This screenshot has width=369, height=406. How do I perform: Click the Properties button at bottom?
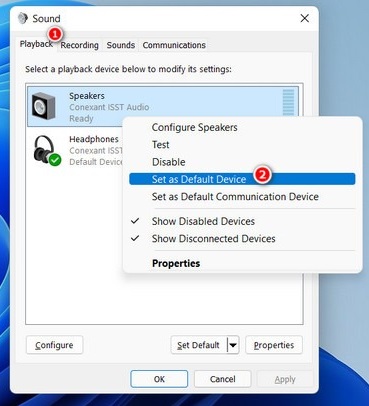(274, 345)
